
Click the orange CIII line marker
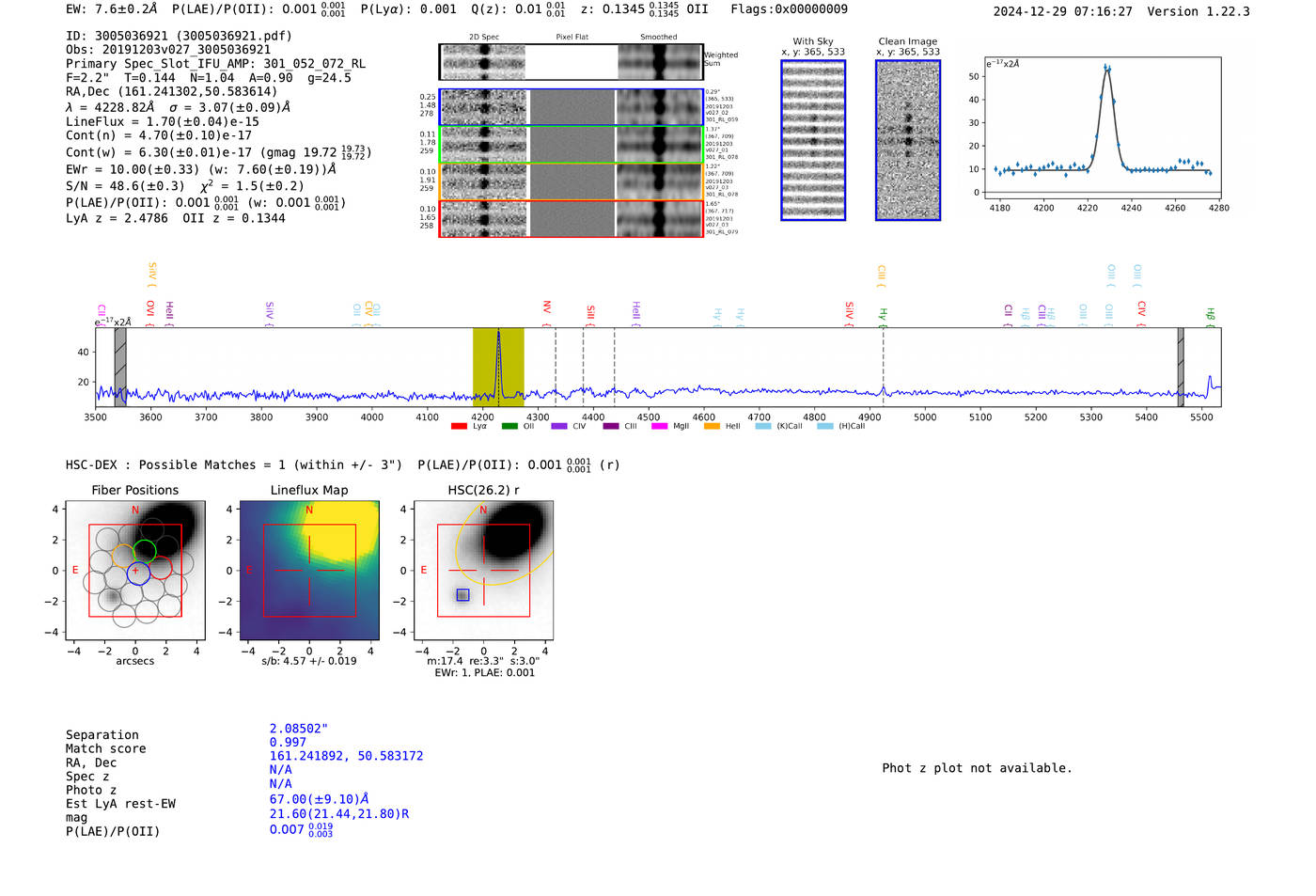(x=881, y=275)
